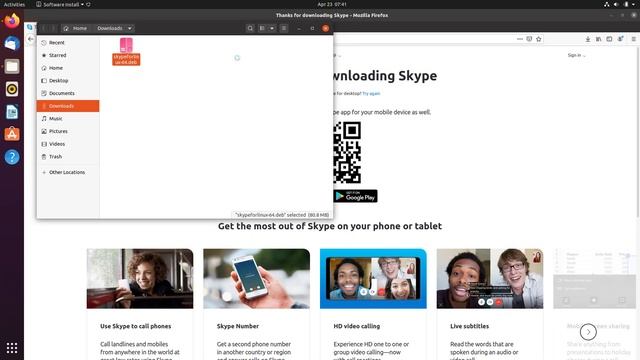Bookmark this page with star icon

point(539,39)
